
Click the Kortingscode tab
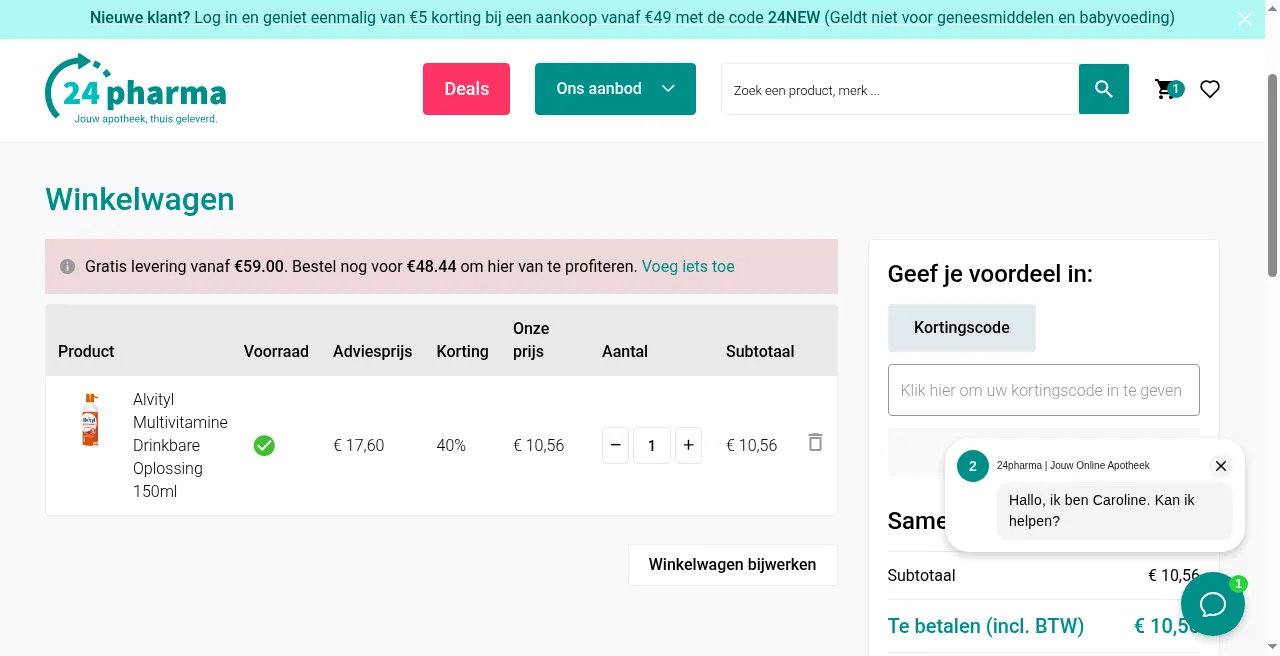pos(962,328)
